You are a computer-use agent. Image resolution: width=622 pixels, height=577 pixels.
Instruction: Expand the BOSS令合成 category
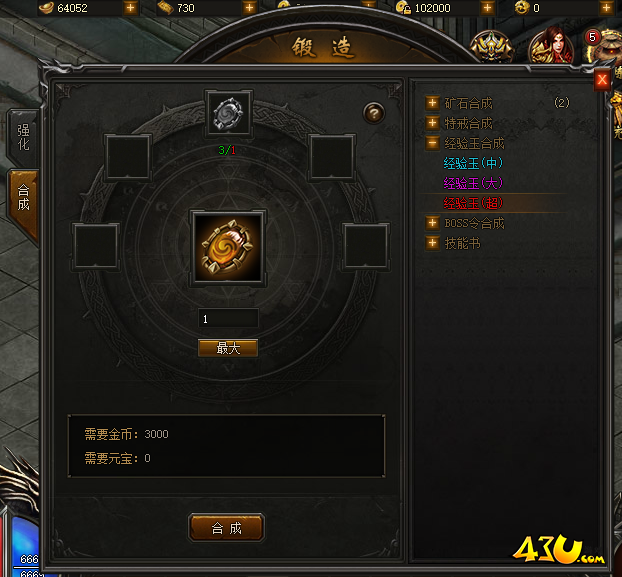coord(432,223)
